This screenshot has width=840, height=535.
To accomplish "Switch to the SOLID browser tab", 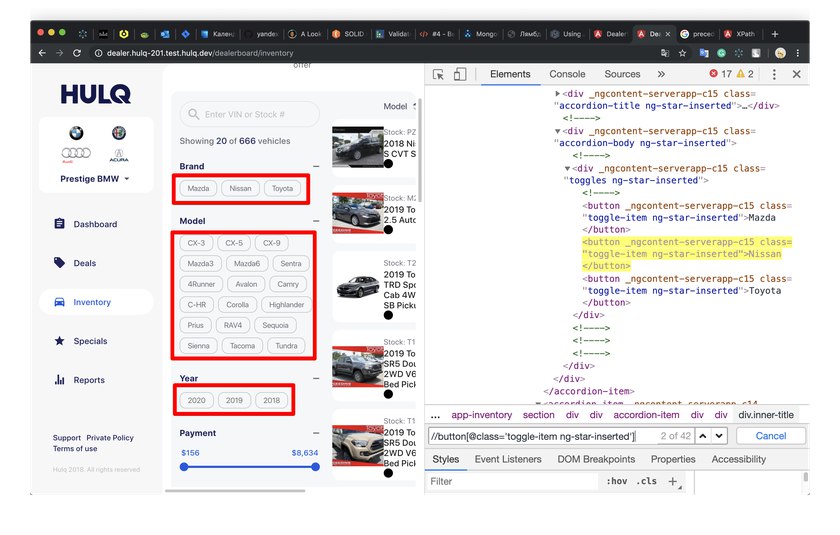I will pyautogui.click(x=349, y=34).
